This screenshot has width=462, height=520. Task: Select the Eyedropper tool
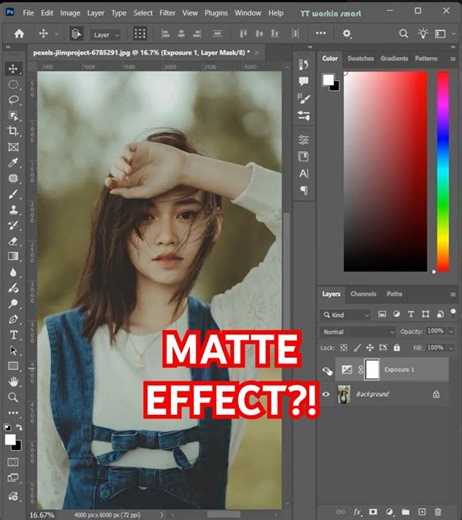pos(13,163)
